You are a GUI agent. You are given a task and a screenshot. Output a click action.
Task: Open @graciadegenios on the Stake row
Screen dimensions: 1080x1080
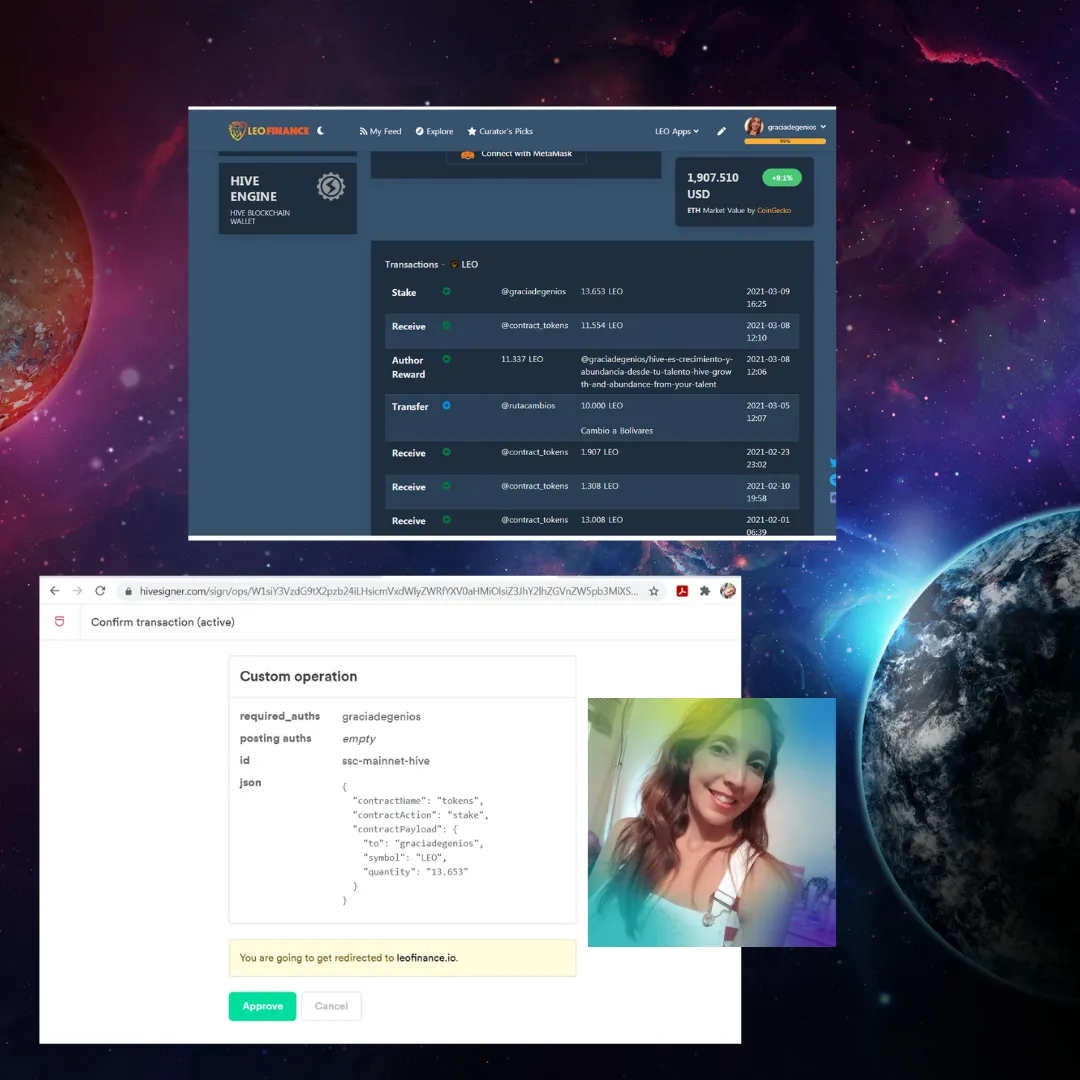(533, 291)
